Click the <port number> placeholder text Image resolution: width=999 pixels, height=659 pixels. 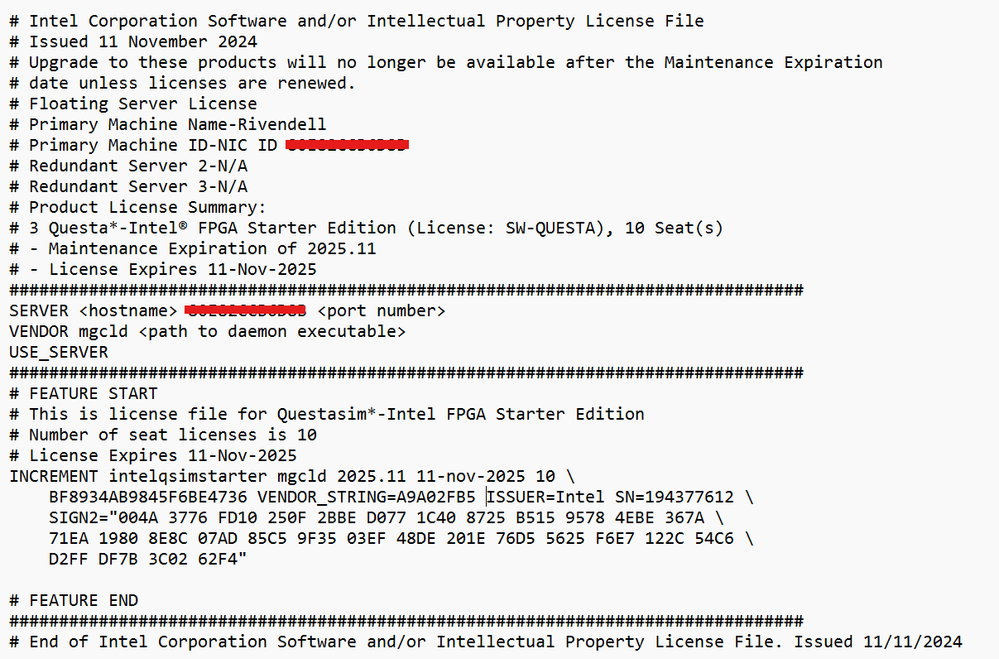[x=381, y=311]
